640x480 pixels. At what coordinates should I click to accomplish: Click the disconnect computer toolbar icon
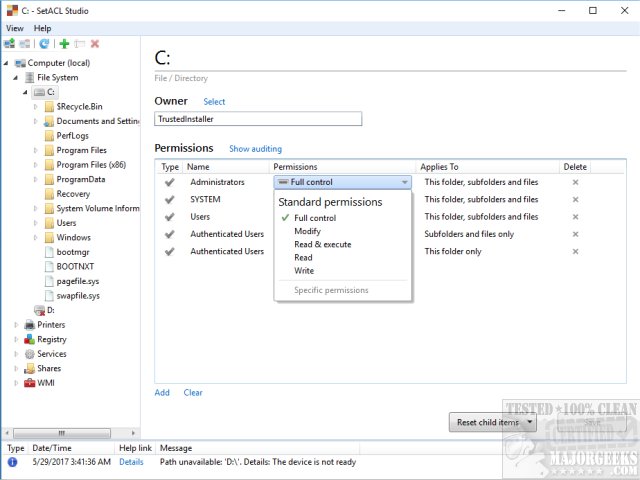[x=24, y=44]
